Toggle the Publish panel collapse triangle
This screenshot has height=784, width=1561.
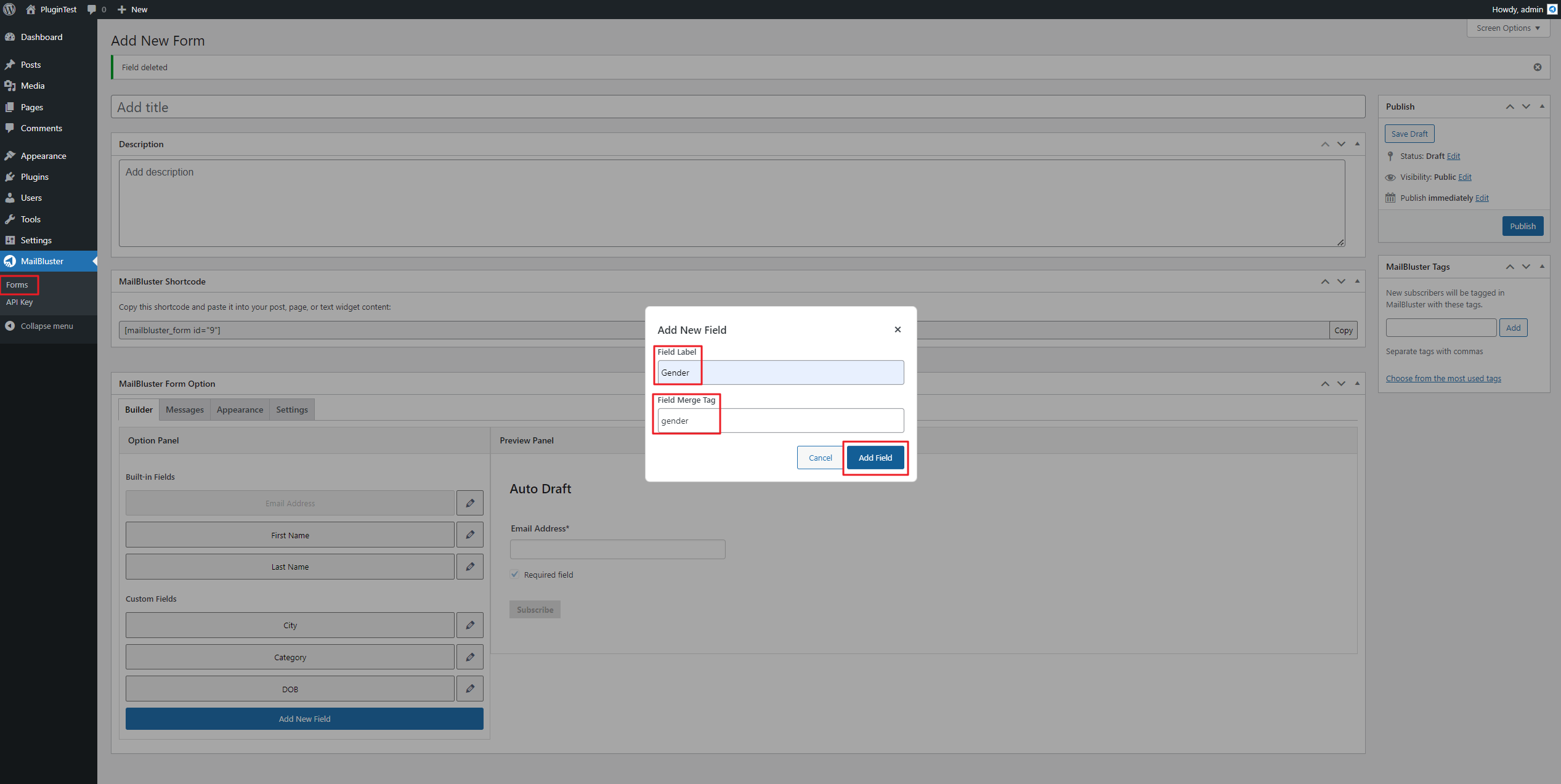[1542, 107]
